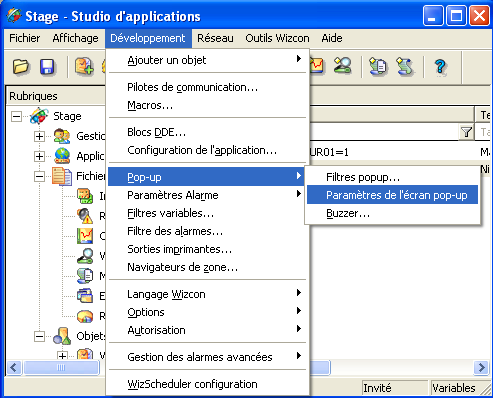This screenshot has height=398, width=493.
Task: Open Langage Wizcon submenu
Action: [x=207, y=294]
